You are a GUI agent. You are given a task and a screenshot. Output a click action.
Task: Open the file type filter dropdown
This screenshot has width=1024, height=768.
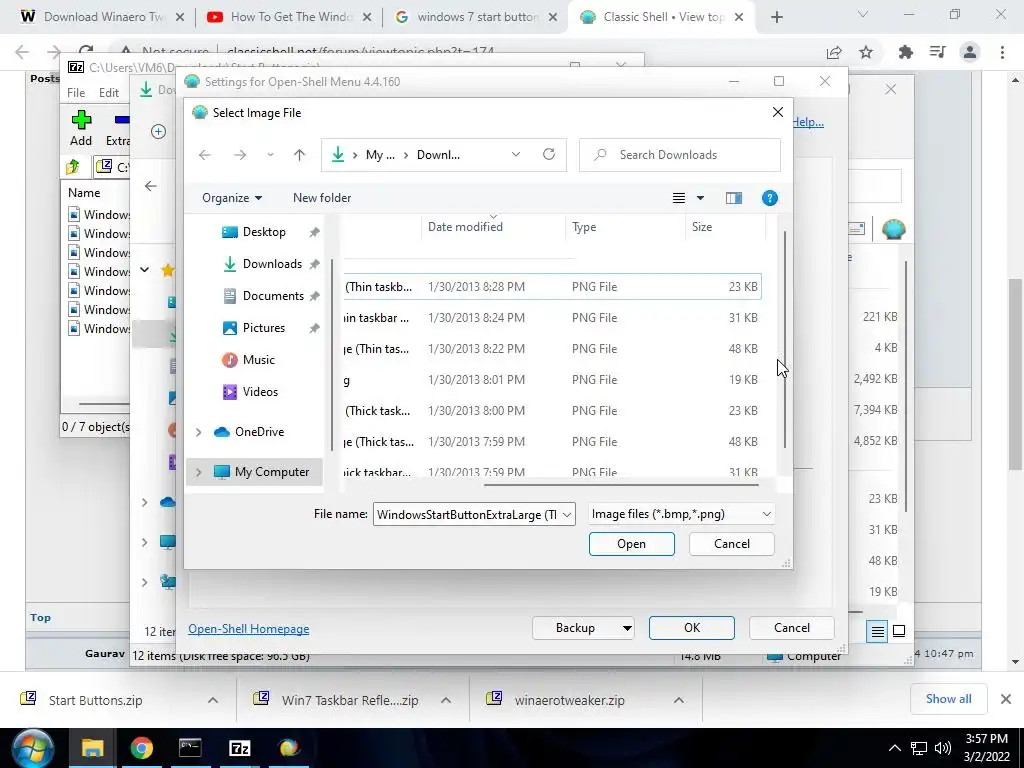coord(681,514)
